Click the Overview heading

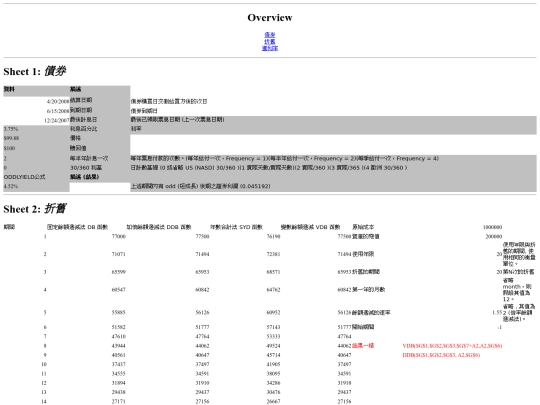[270, 18]
